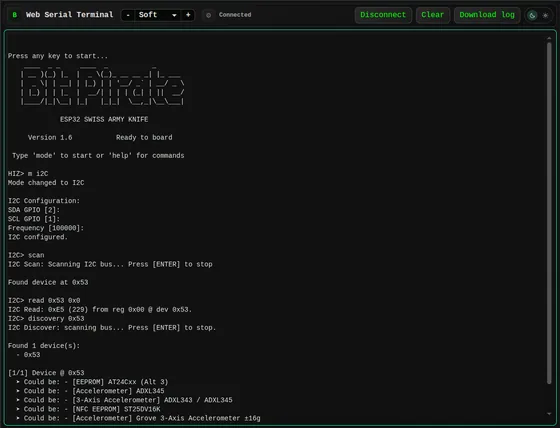Click the Bit Pirate ASCII art banner
The image size is (560, 428).
[102, 86]
